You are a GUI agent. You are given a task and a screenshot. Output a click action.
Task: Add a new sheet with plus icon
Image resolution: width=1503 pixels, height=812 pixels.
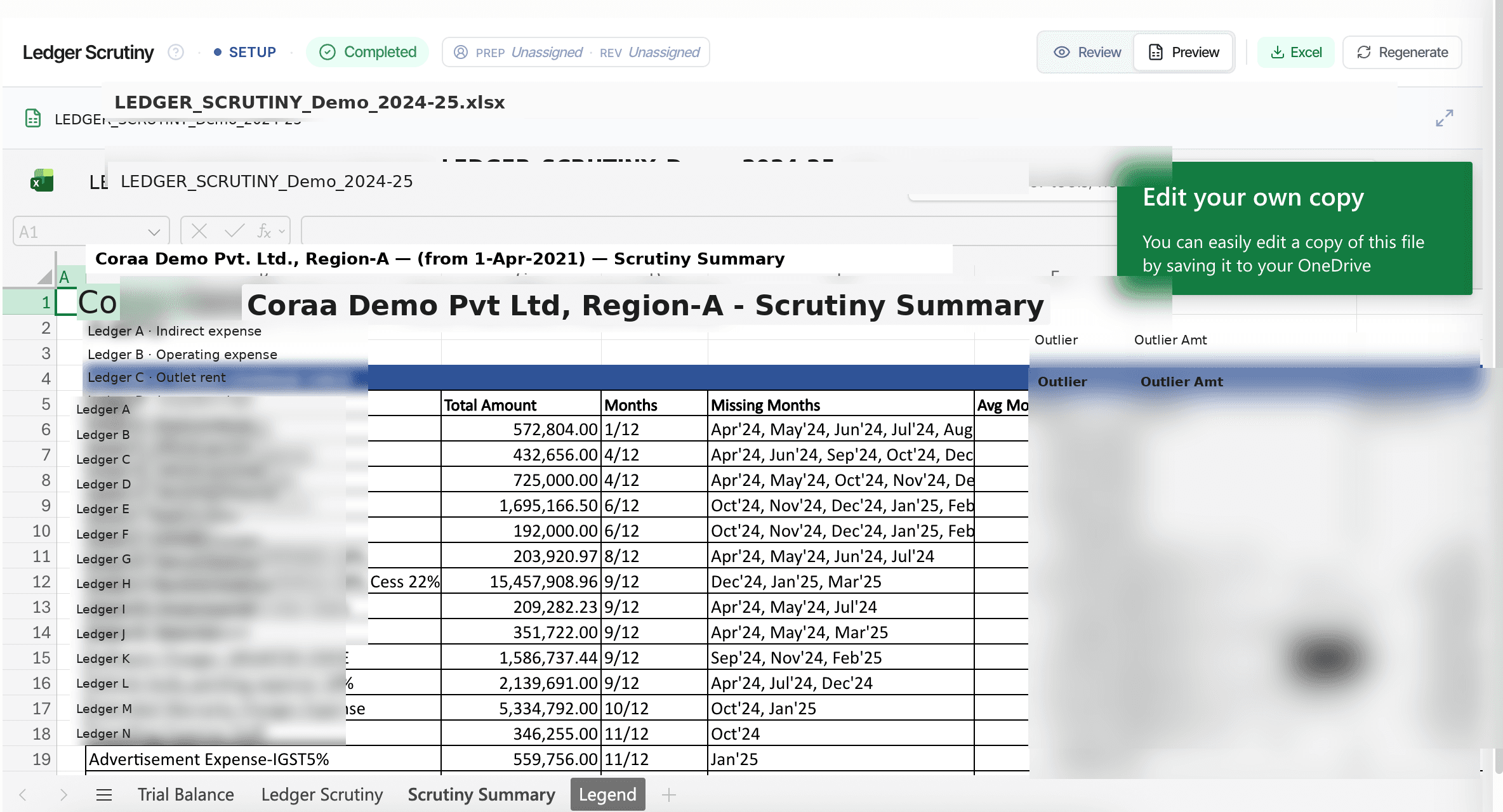pos(669,795)
